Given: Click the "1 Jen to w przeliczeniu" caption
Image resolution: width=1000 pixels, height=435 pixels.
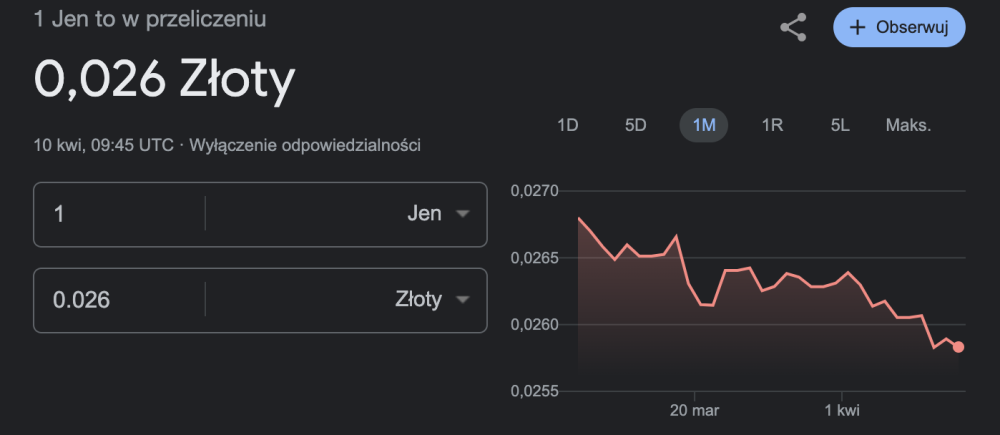Looking at the screenshot, I should click(x=150, y=19).
